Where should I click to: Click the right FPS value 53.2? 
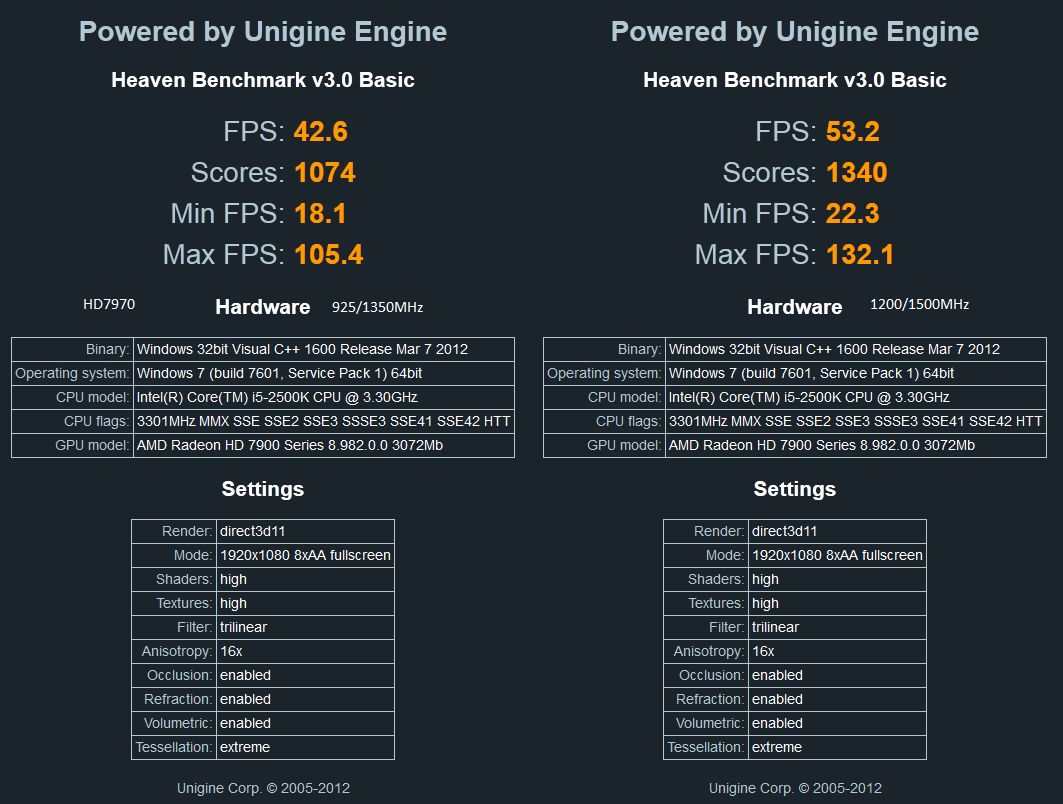(853, 132)
